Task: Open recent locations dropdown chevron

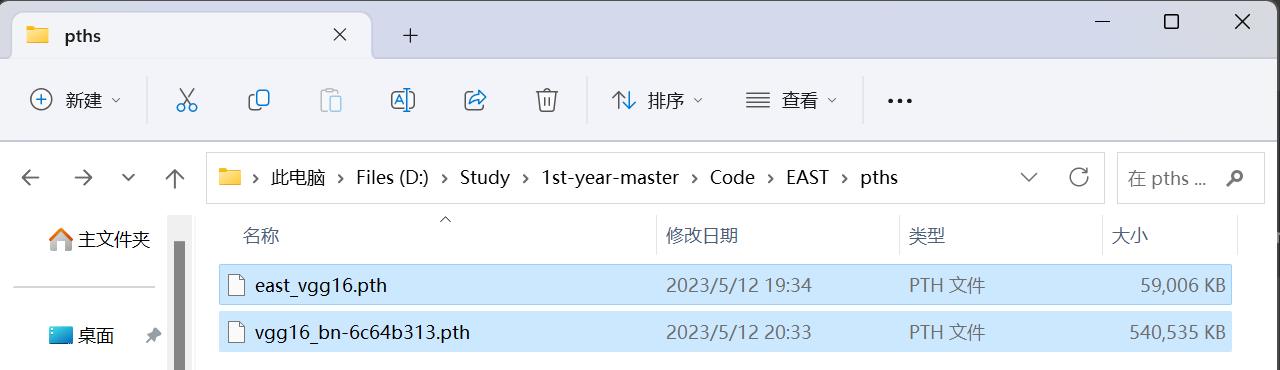Action: (x=128, y=178)
